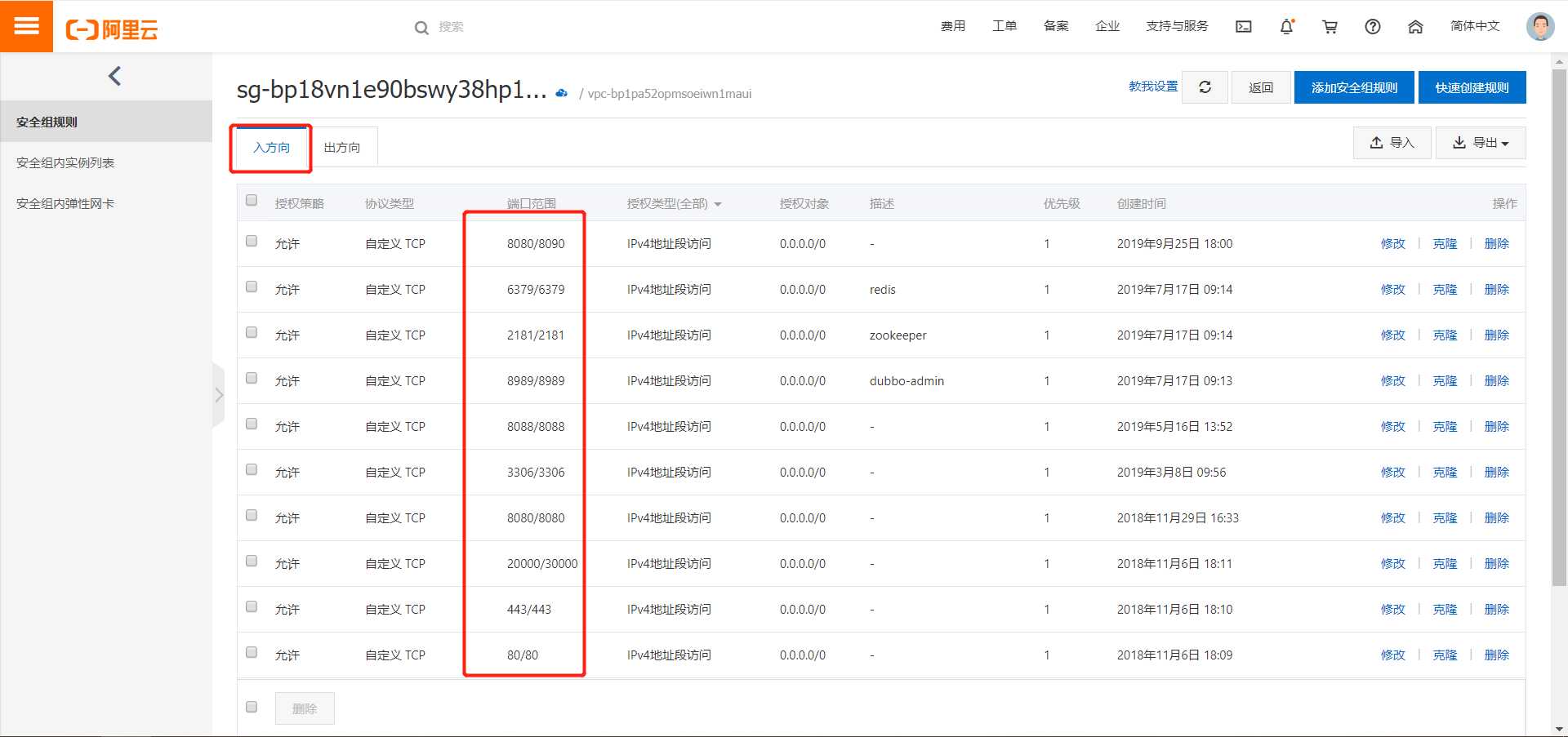
Task: Open the 简体中文 language menu
Action: (x=1475, y=26)
